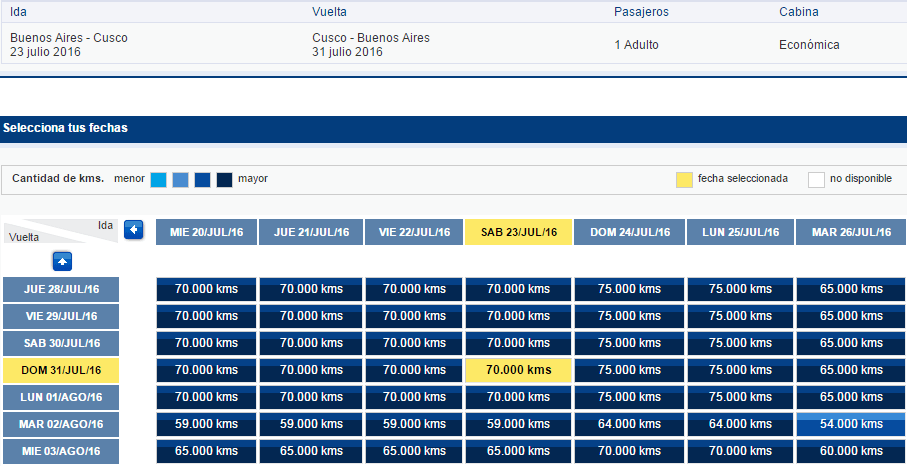This screenshot has height=466, width=907.
Task: Choose MAR 02/AGO/16 return row header
Action: (x=61, y=424)
